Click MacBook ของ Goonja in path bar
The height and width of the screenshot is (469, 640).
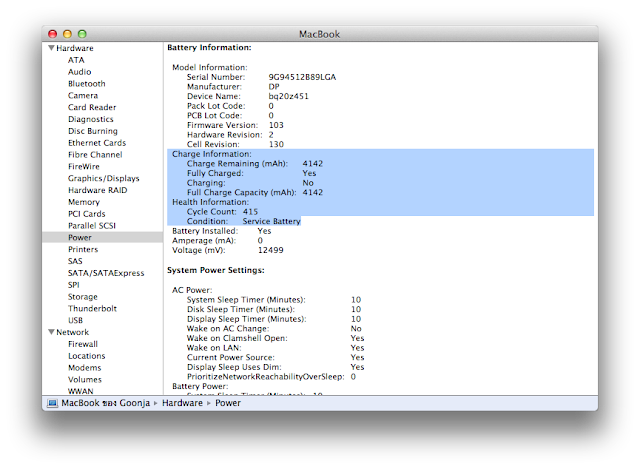tap(106, 403)
